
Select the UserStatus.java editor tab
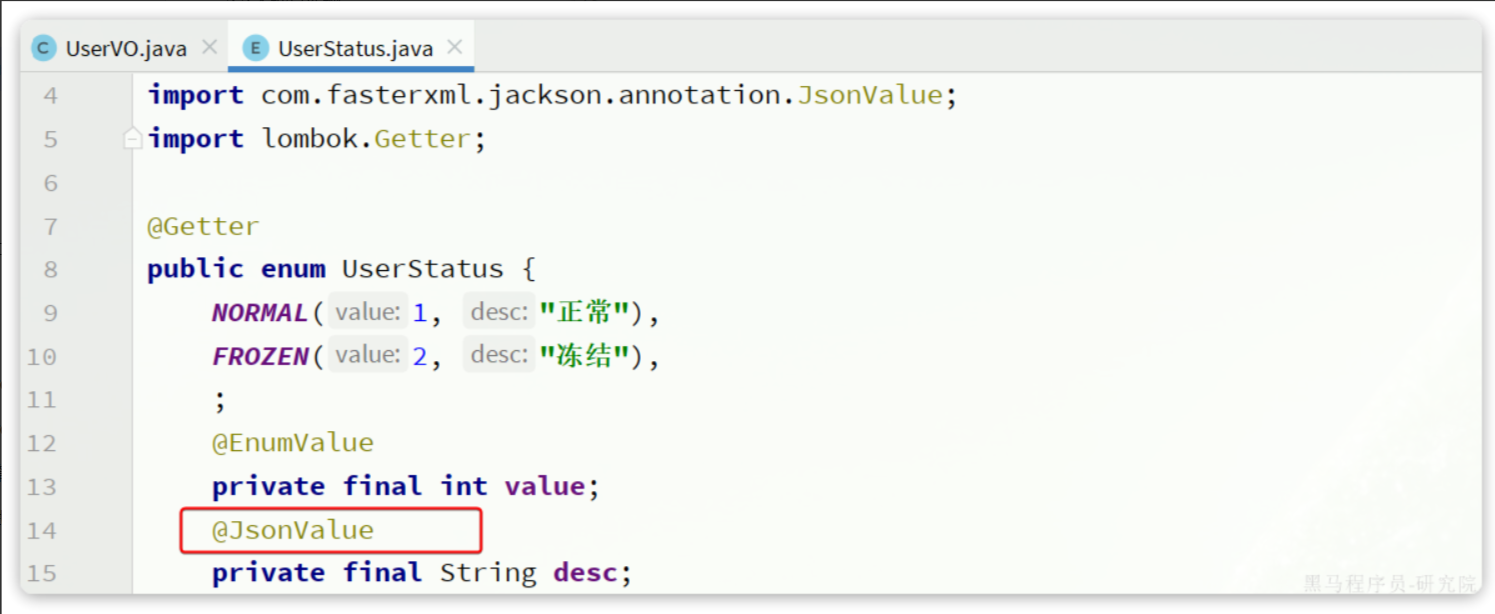355,48
